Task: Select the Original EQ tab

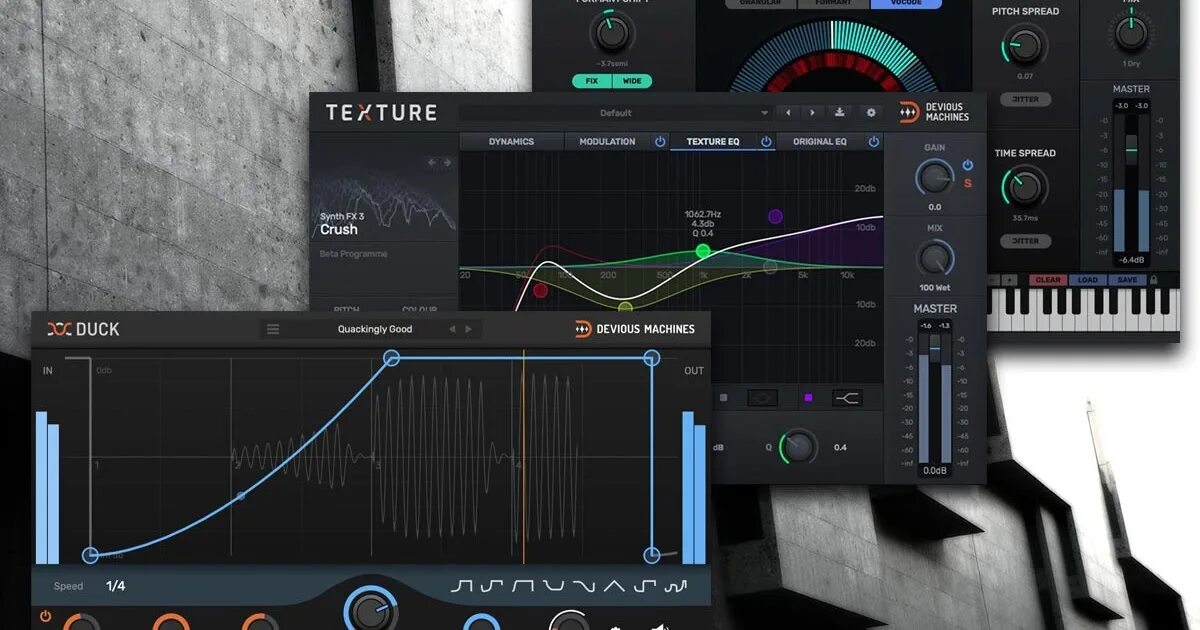Action: point(820,141)
